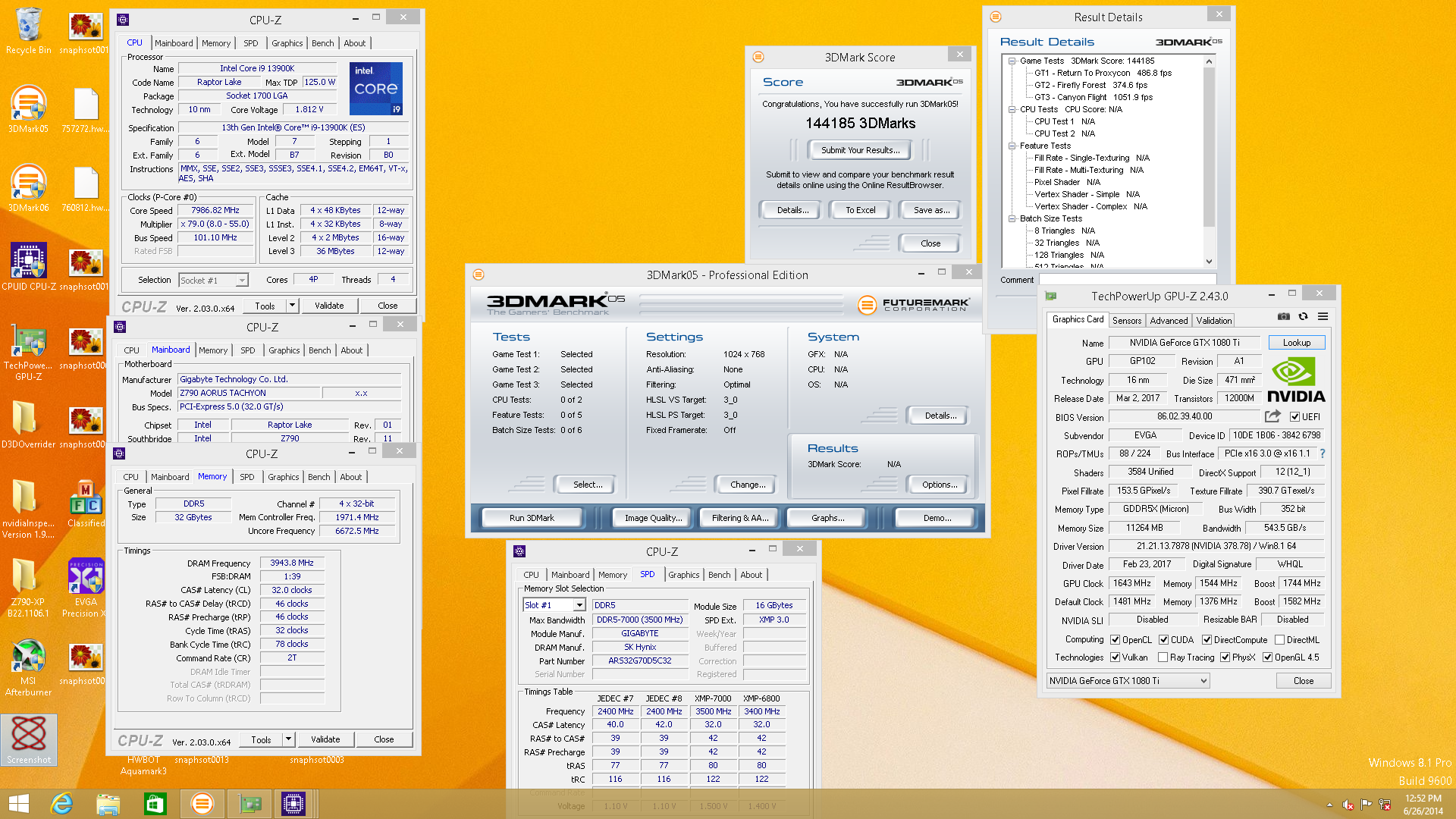Toggle the DirectCompute checkbox

coord(1207,640)
